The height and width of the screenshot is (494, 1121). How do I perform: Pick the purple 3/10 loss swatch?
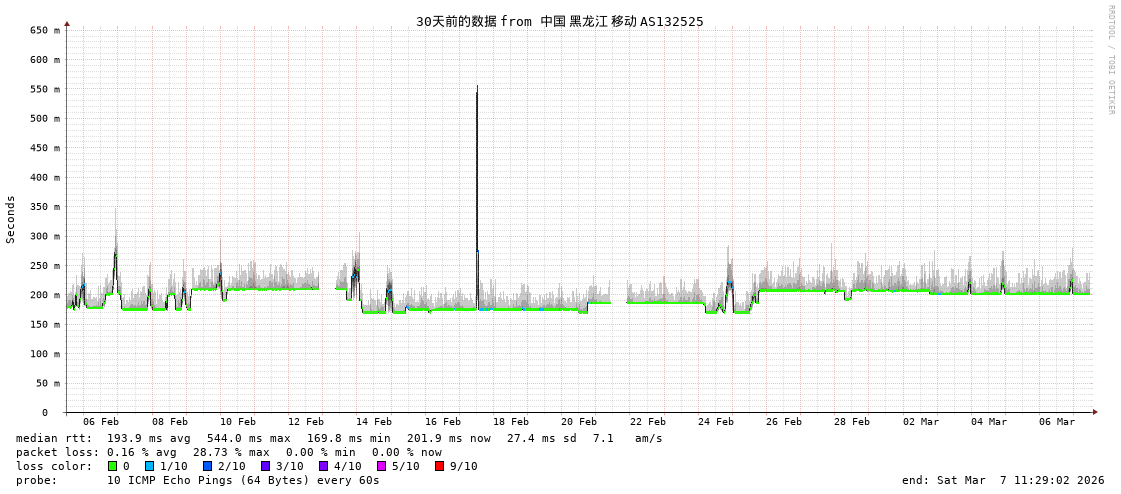pyautogui.click(x=265, y=466)
